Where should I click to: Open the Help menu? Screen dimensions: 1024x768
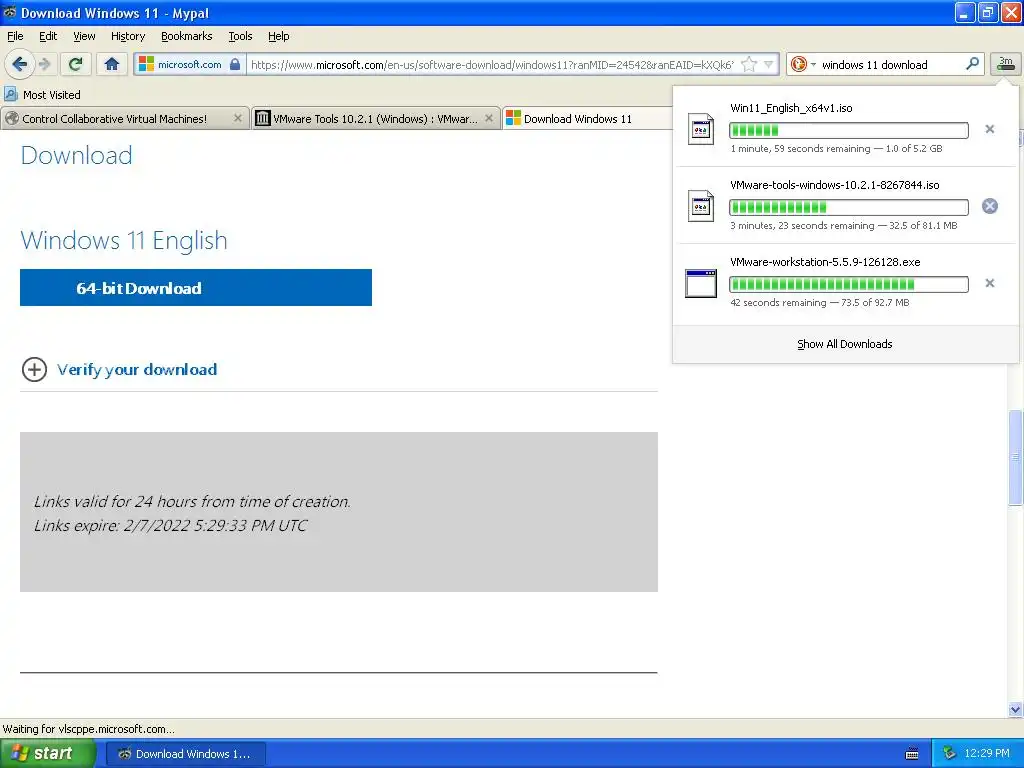point(278,36)
